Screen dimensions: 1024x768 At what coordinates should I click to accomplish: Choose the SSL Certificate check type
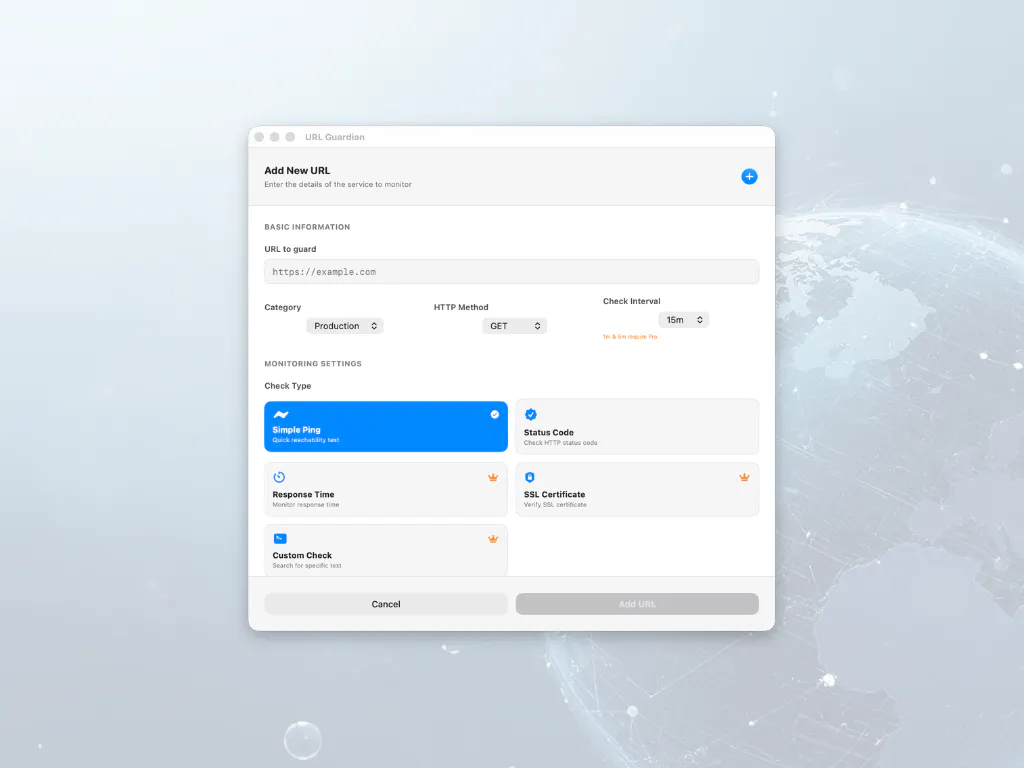[637, 489]
